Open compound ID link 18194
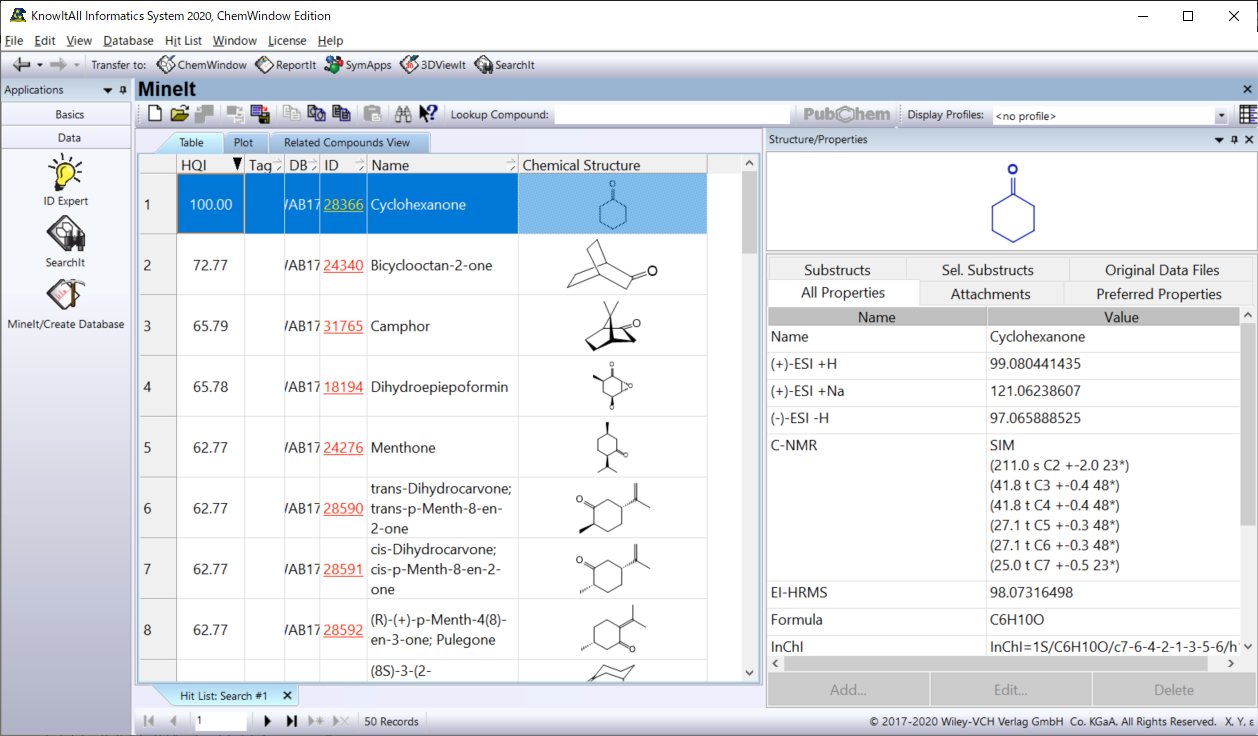Viewport: 1258px width, 736px height. [x=343, y=387]
